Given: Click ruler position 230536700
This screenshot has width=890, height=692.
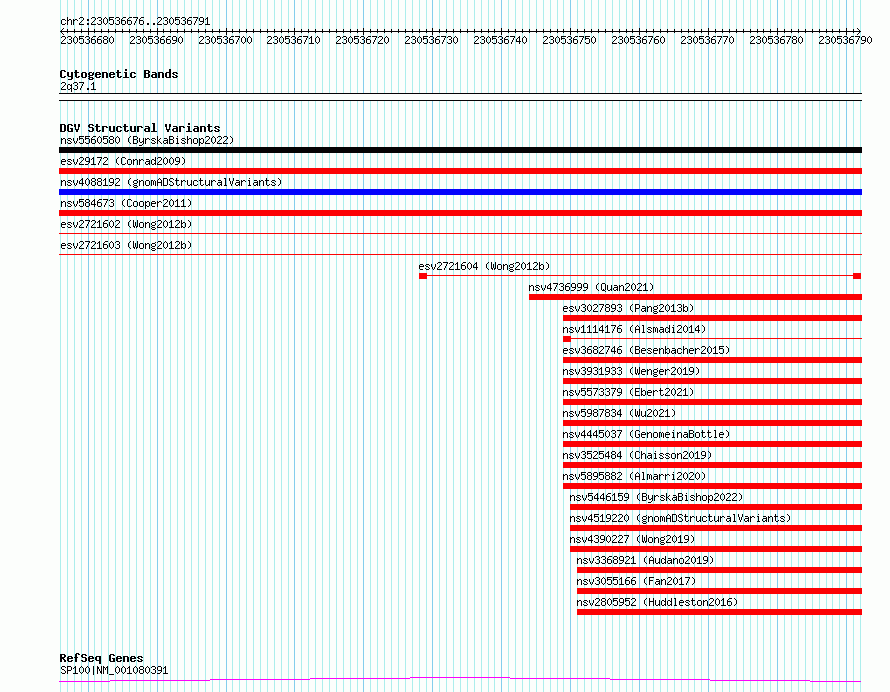Looking at the screenshot, I should 225,40.
